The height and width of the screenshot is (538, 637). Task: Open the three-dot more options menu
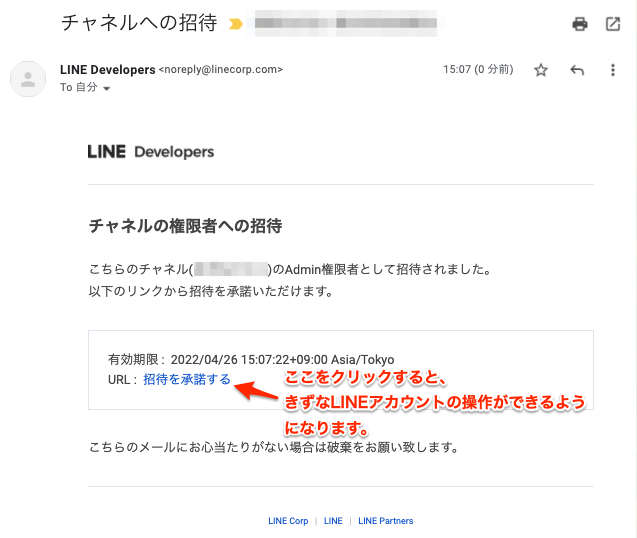pos(613,70)
